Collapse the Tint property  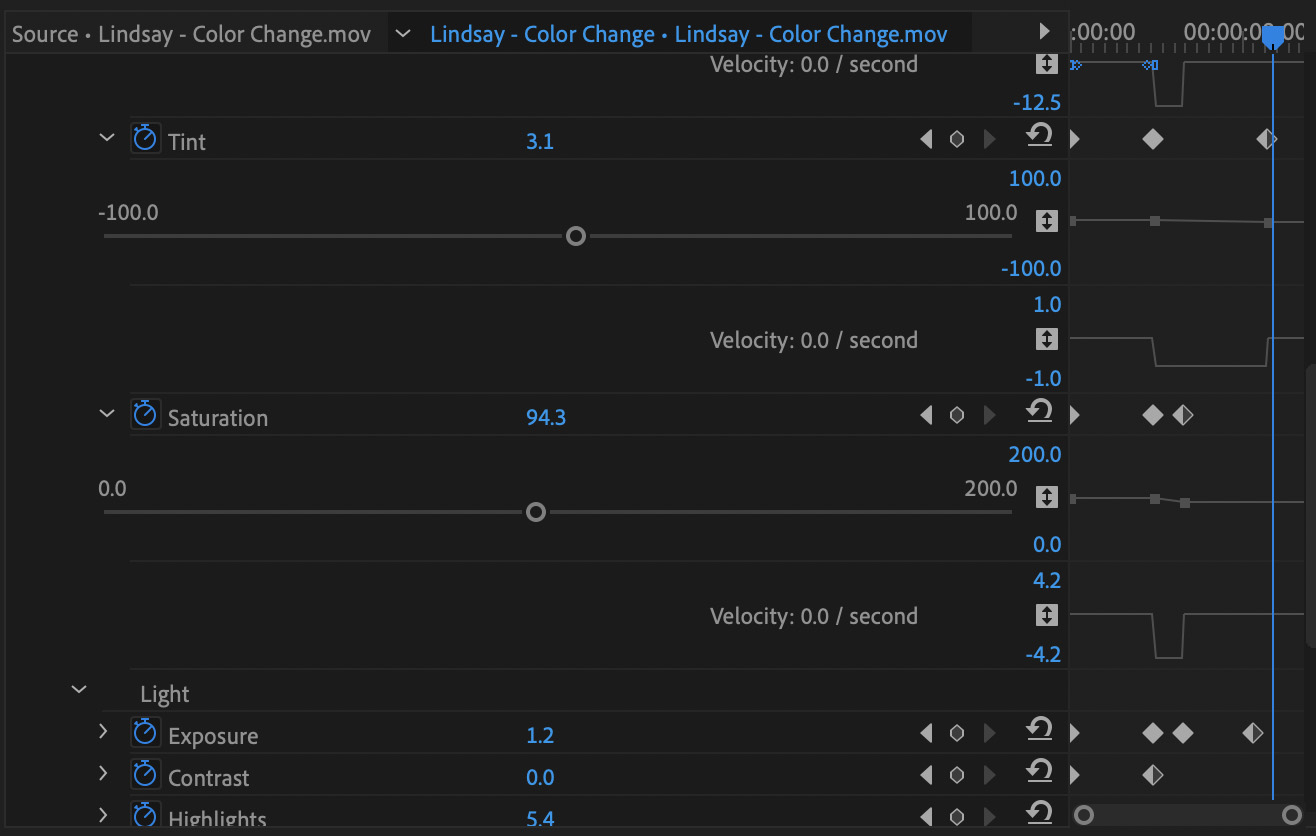coord(107,138)
